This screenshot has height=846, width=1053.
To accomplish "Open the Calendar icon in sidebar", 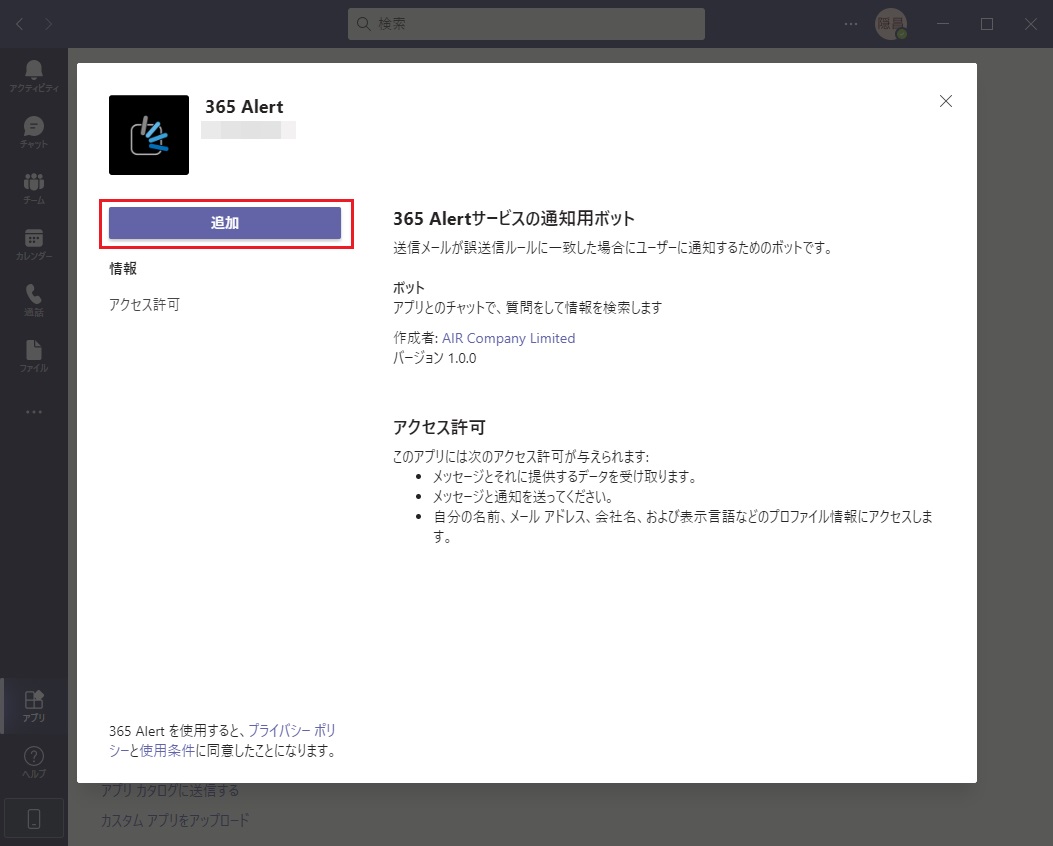I will click(x=34, y=243).
